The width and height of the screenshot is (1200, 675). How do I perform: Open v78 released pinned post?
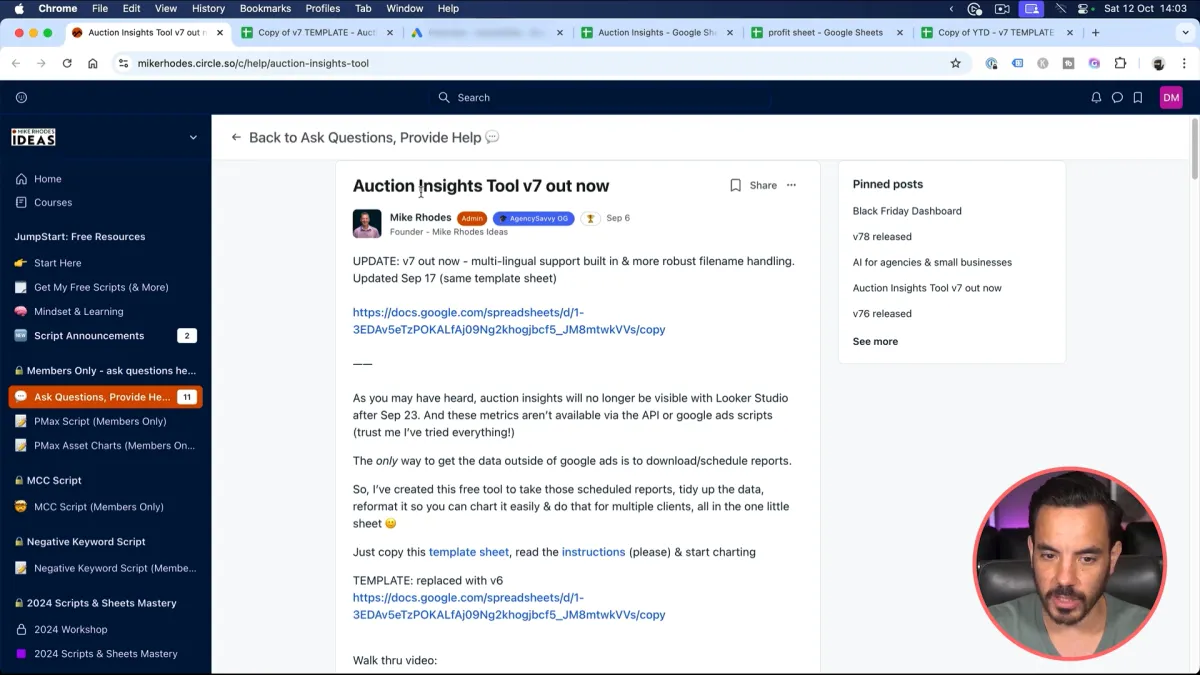coord(882,237)
